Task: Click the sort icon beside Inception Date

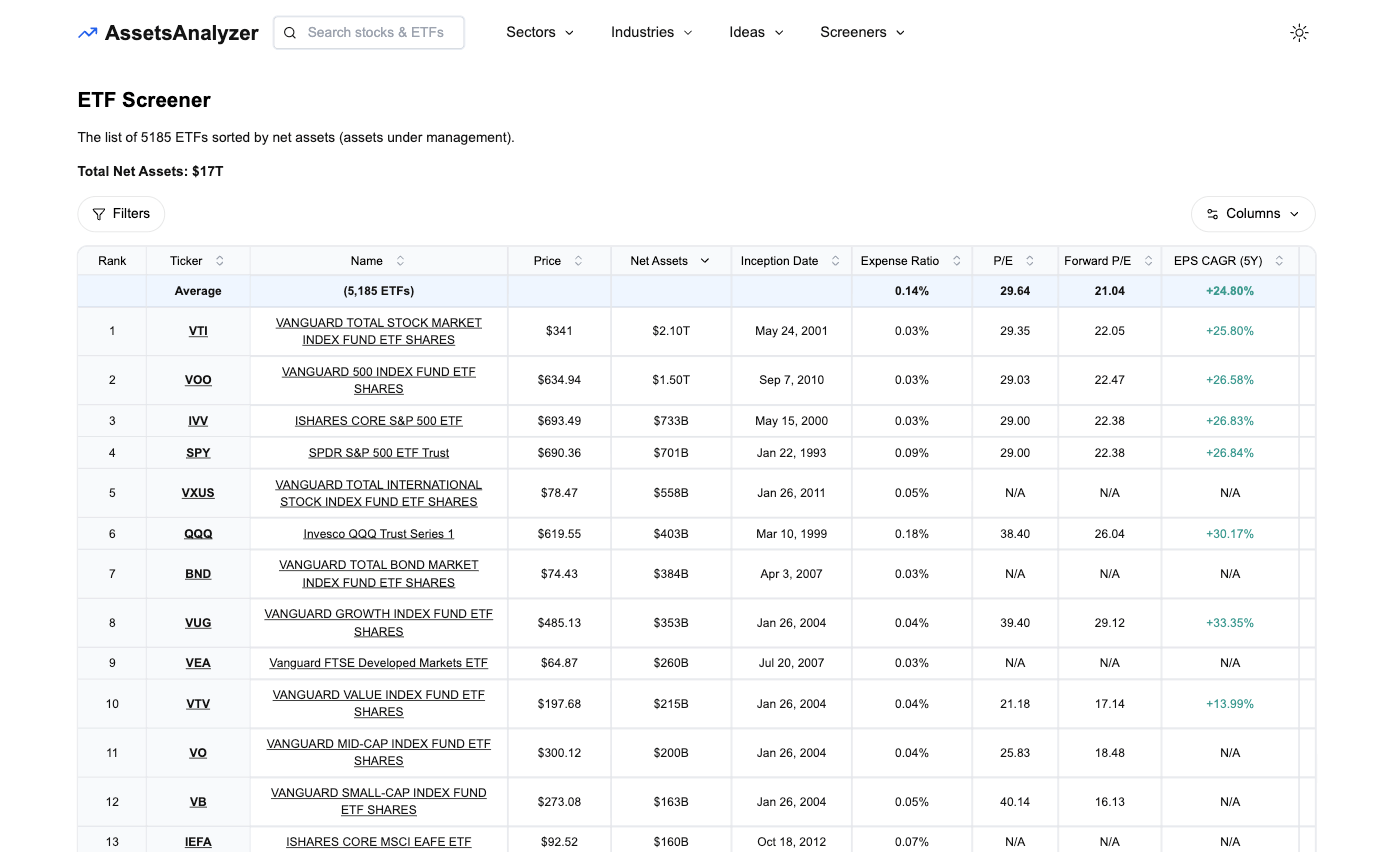Action: 836,260
